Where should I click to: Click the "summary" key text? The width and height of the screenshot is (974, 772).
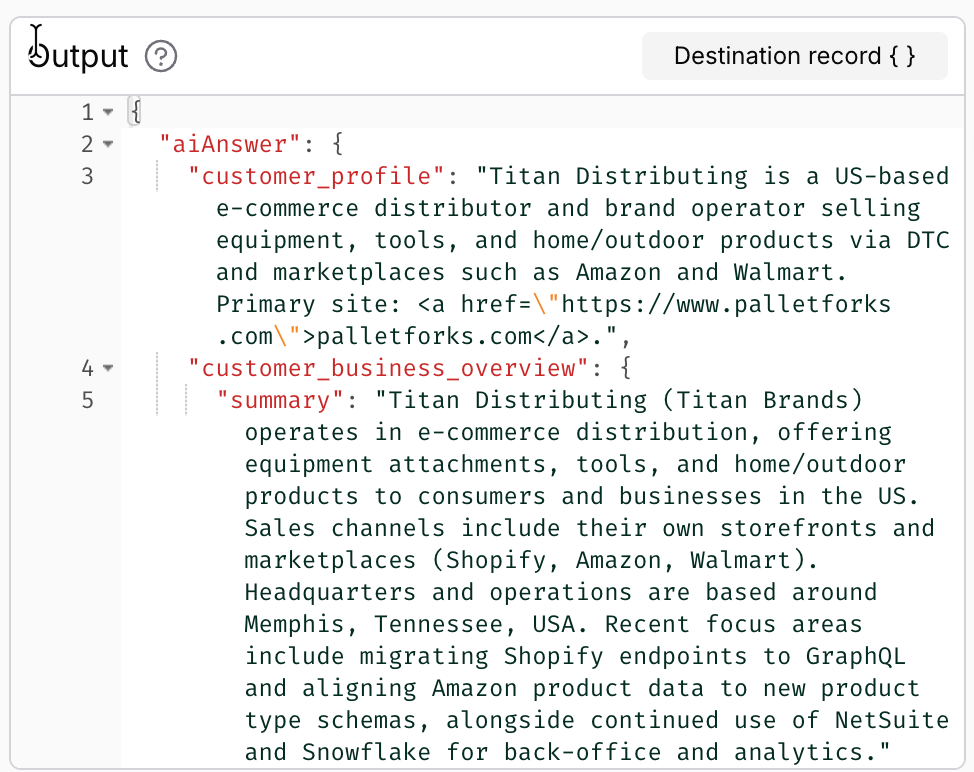pos(280,401)
